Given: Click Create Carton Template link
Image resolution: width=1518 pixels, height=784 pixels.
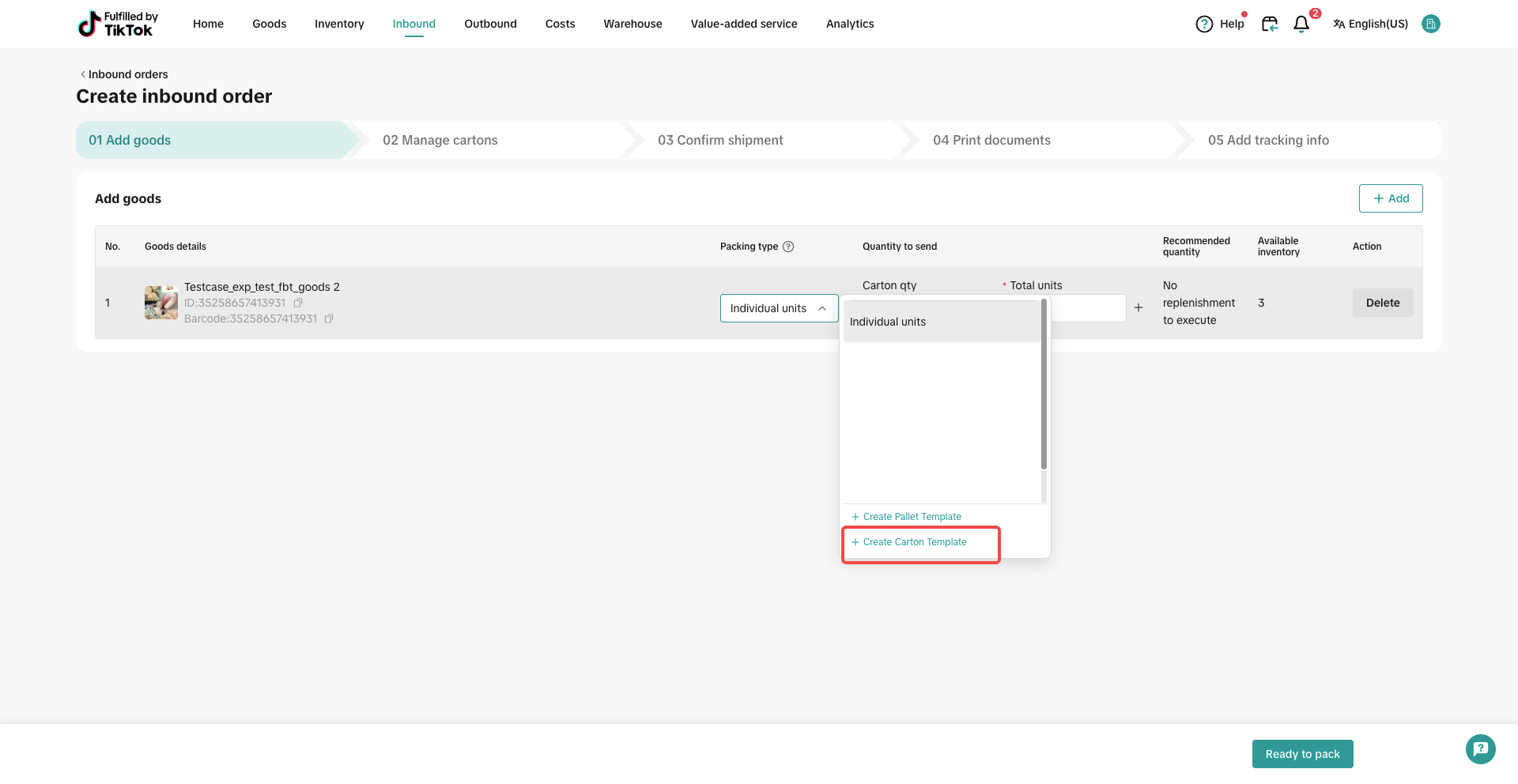Looking at the screenshot, I should pos(914,542).
